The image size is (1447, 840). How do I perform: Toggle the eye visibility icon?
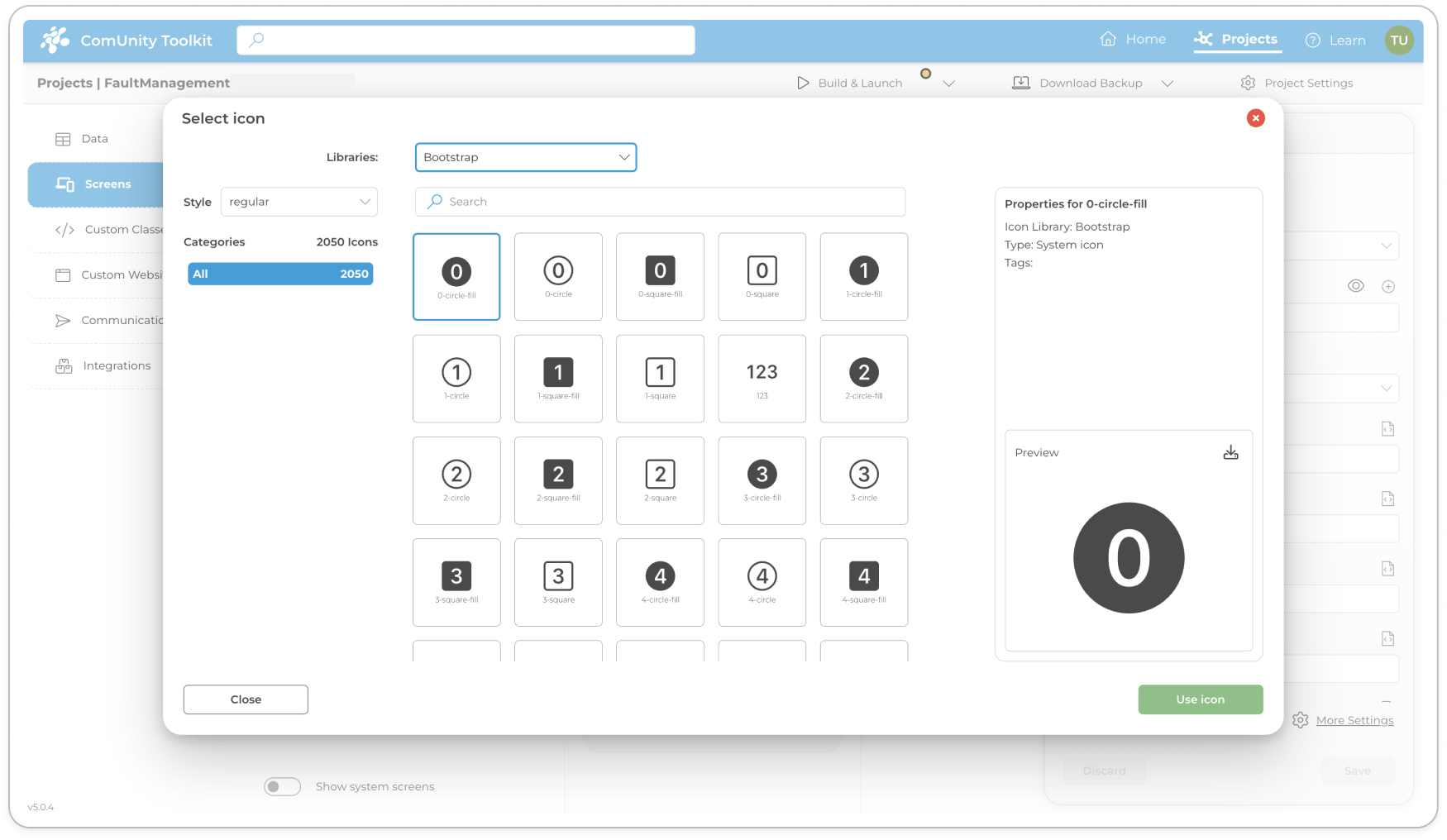pyautogui.click(x=1355, y=286)
